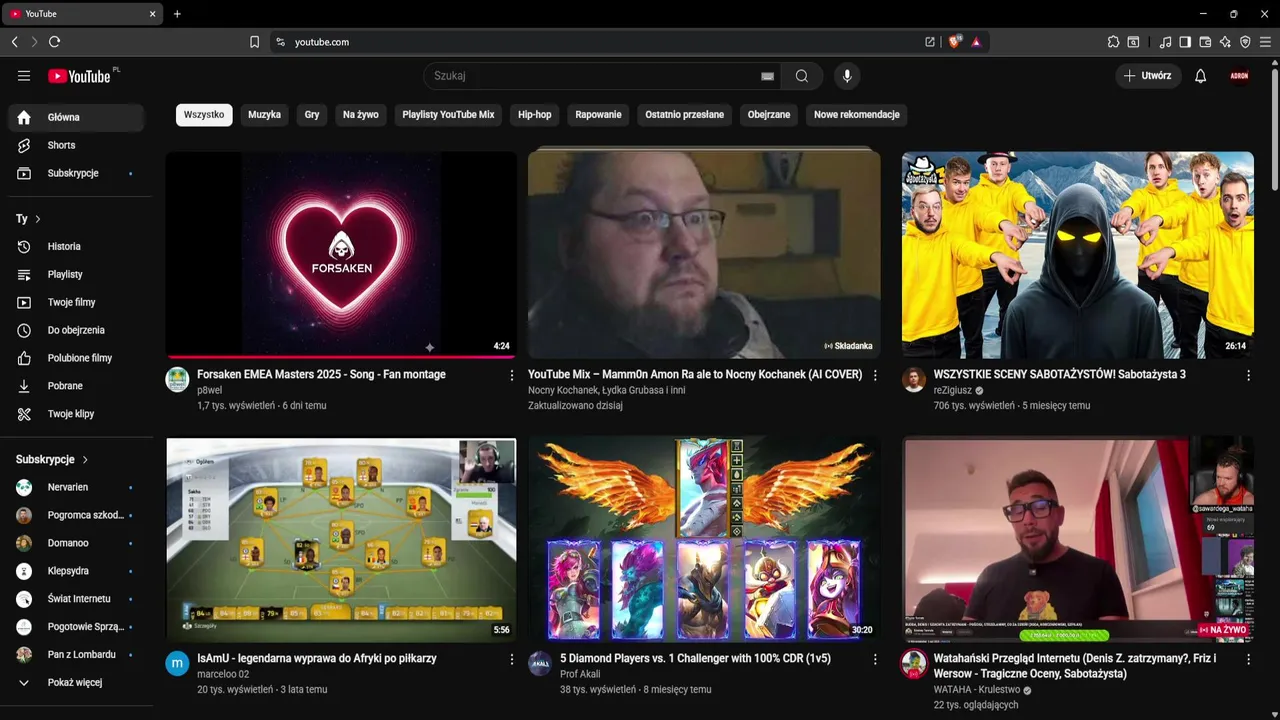Open Twoje klipy in the sidebar

point(76,414)
